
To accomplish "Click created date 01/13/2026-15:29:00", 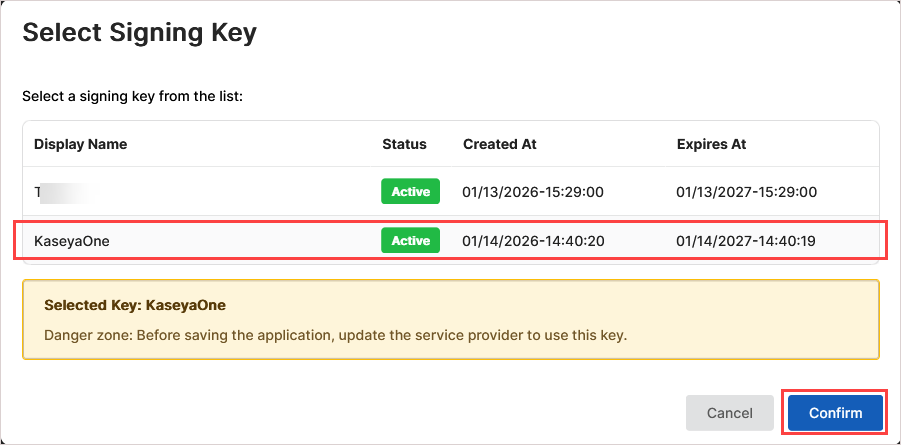I will [533, 192].
